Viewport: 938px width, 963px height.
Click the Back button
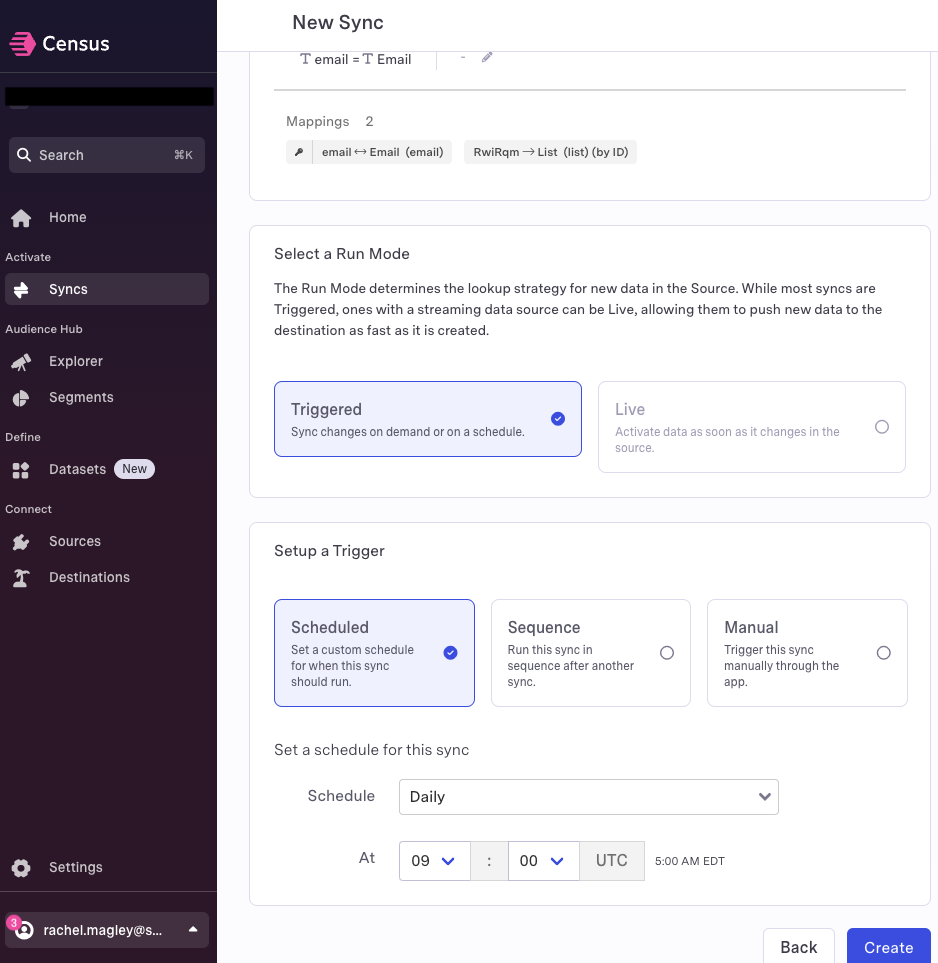(799, 946)
